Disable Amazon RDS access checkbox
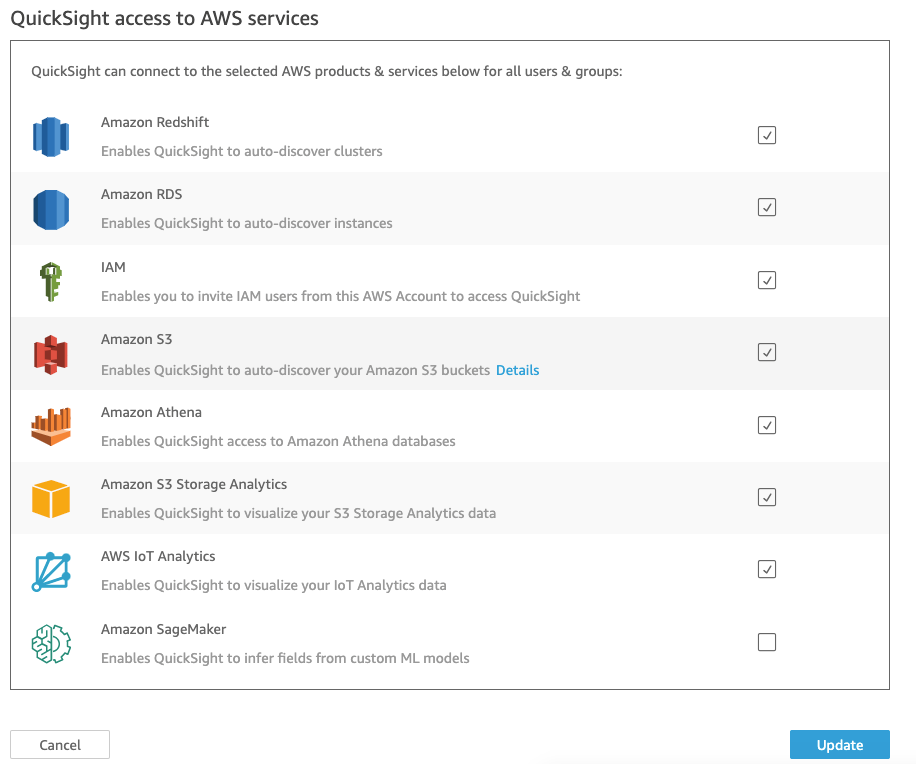Screen dimensions: 916x764 (x=767, y=207)
